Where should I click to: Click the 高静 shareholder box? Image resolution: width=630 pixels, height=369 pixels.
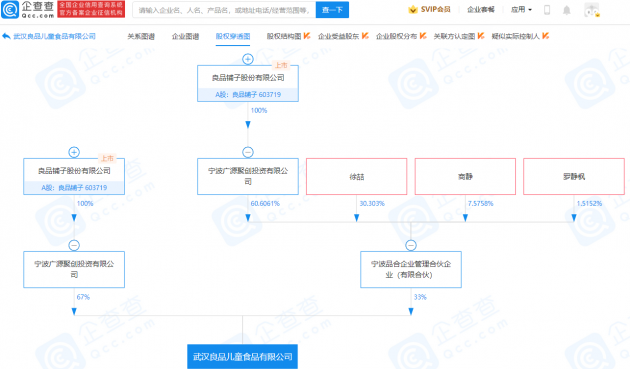click(x=465, y=176)
